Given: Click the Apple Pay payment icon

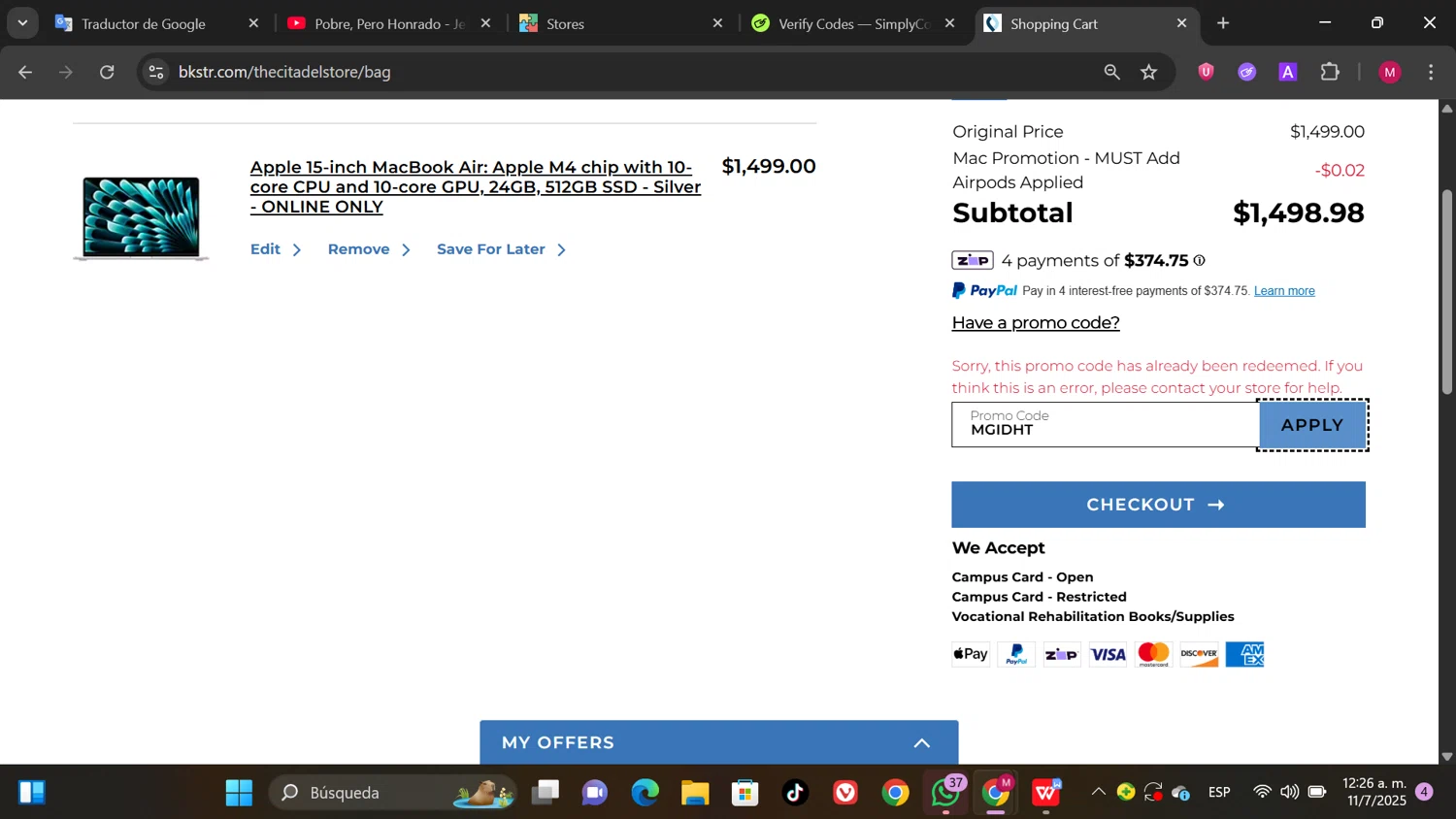Looking at the screenshot, I should (971, 654).
